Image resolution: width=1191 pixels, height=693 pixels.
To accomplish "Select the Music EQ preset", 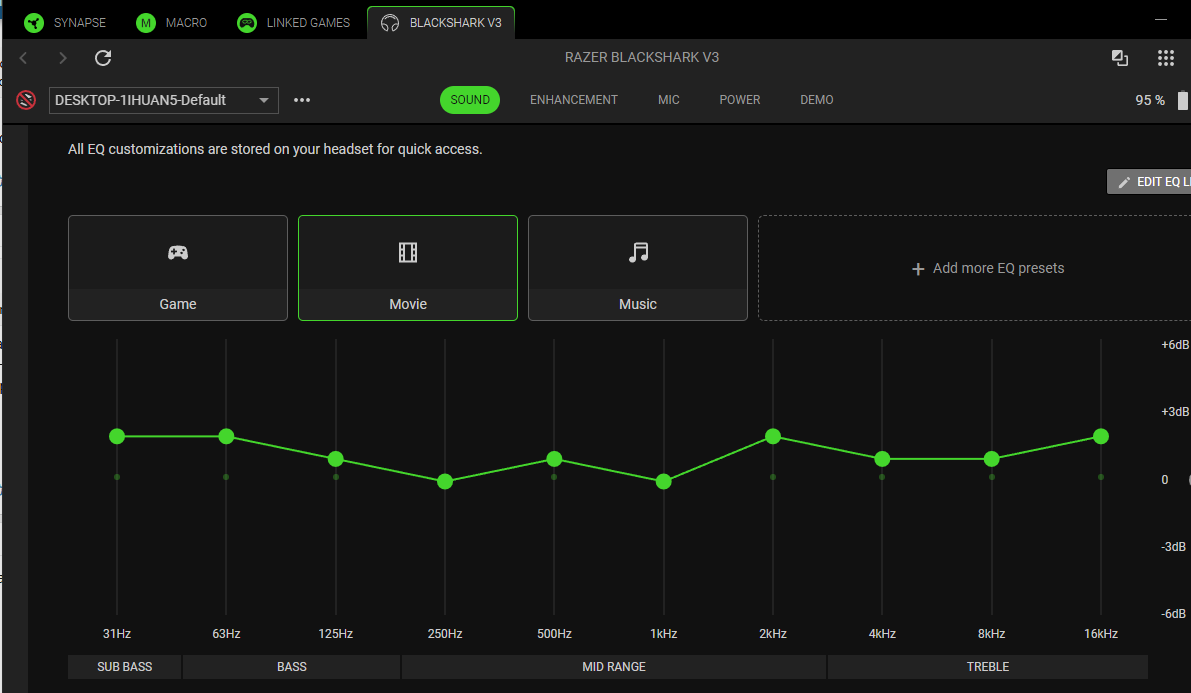I will click(x=638, y=268).
